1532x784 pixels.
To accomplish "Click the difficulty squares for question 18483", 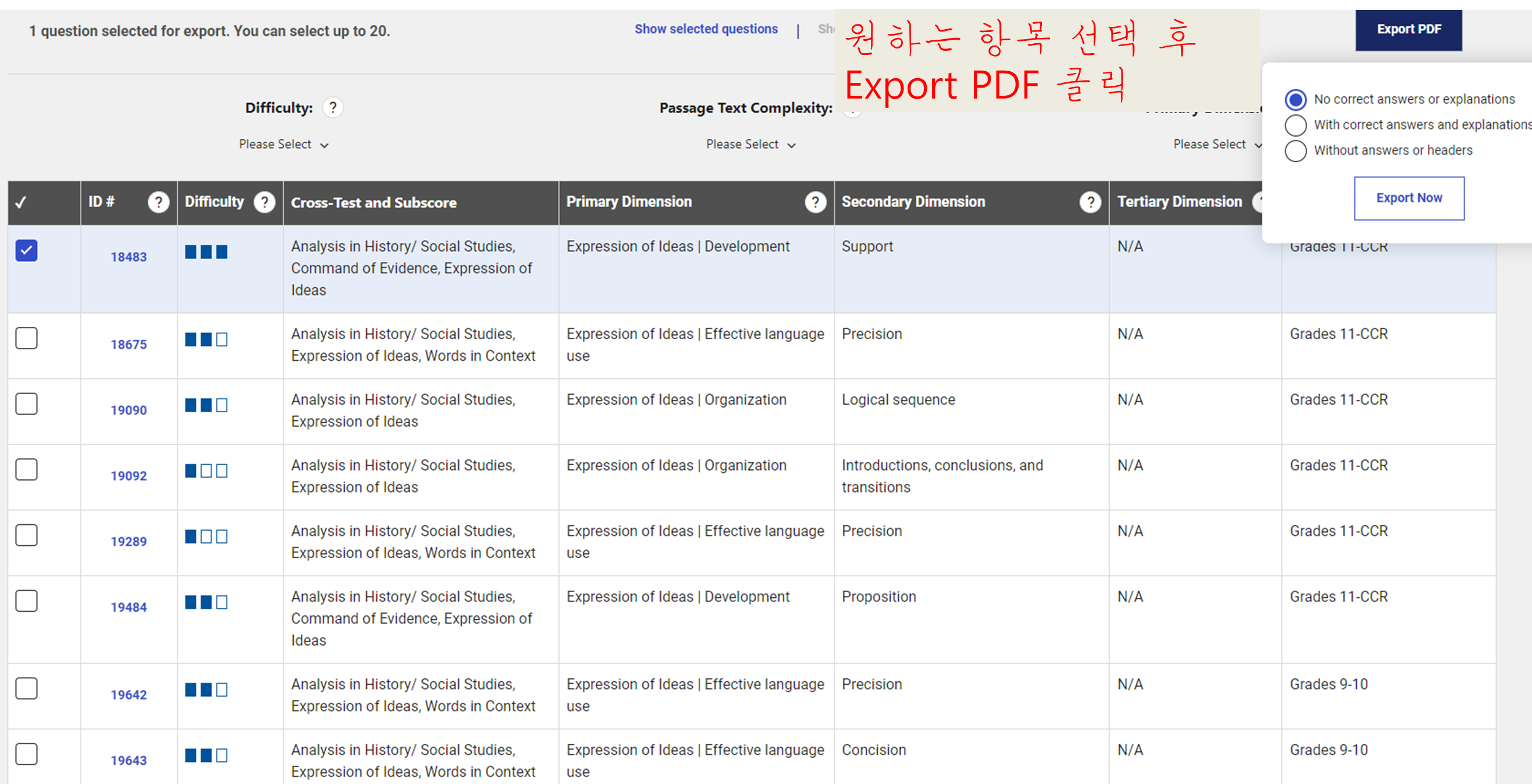I will pyautogui.click(x=206, y=252).
